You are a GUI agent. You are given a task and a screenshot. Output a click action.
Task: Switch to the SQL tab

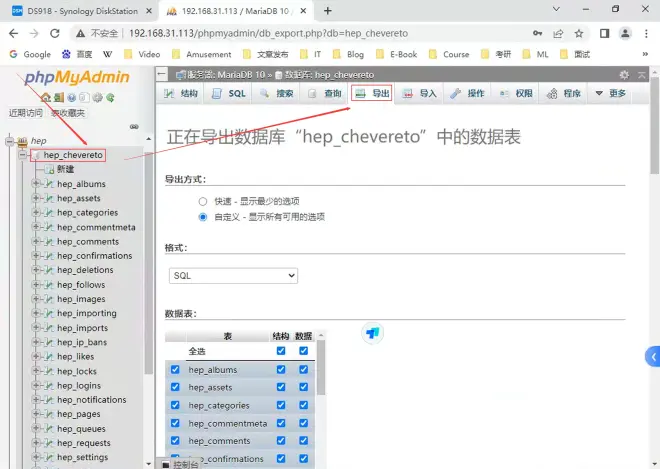(x=229, y=93)
